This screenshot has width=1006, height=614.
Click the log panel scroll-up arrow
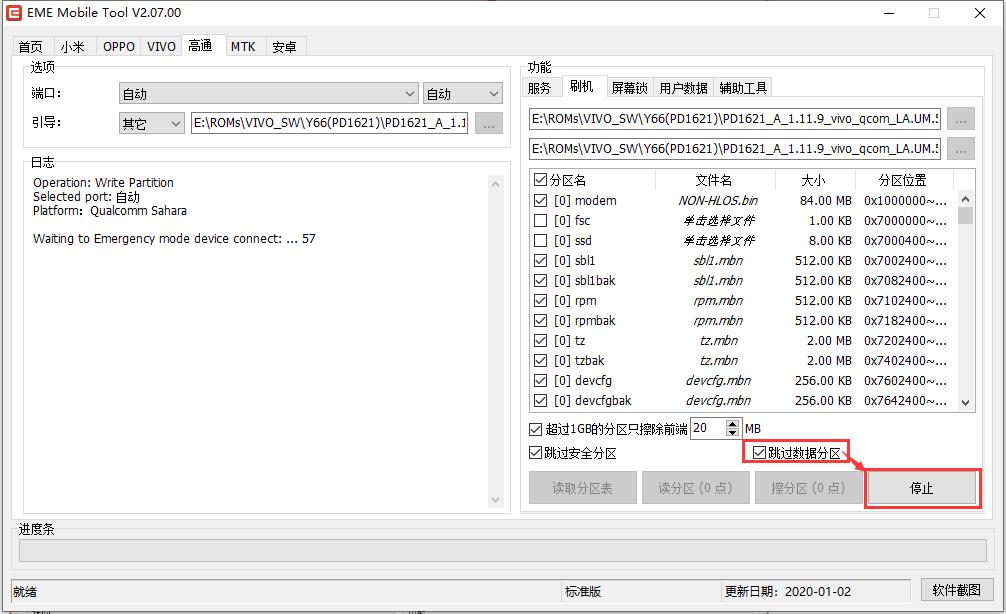pos(496,184)
